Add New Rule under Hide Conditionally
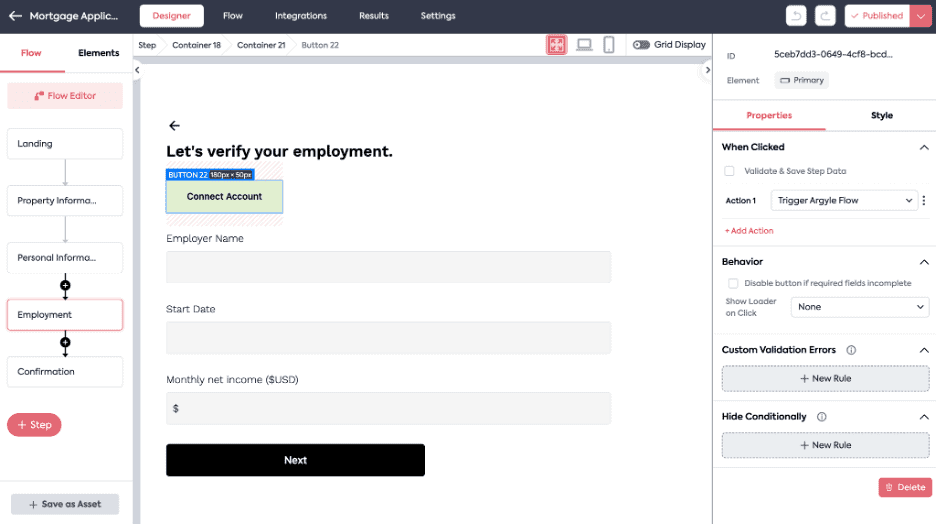Screen dimensions: 936x524 (x=826, y=445)
